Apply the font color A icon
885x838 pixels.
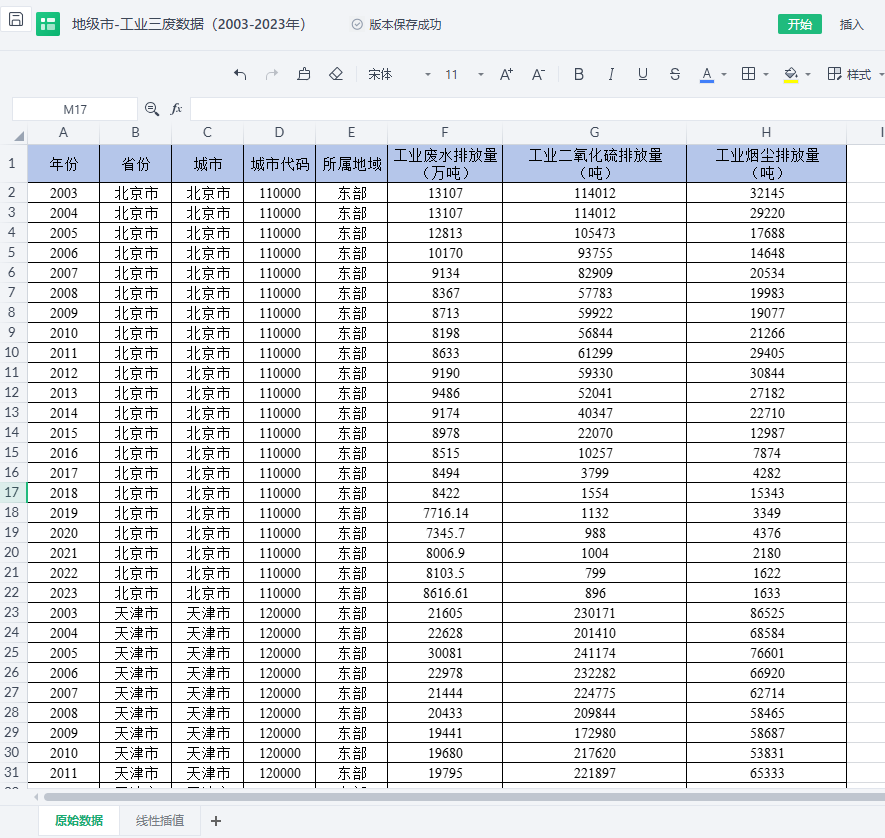[707, 74]
